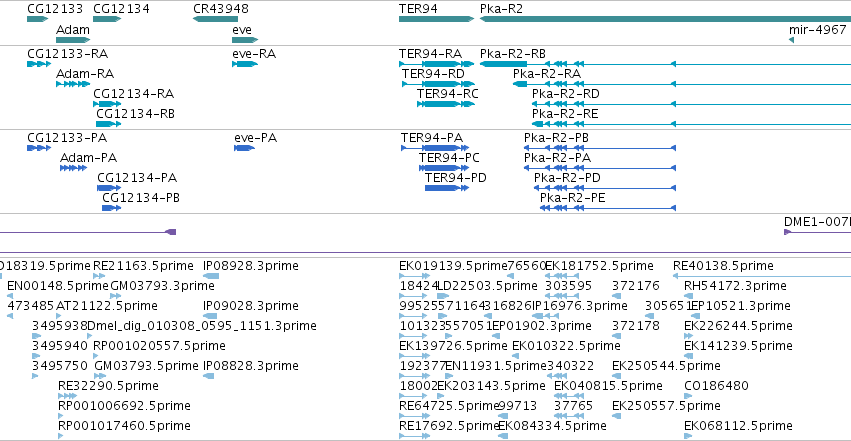Select the eve gene label
The image size is (851, 441).
[x=242, y=30]
